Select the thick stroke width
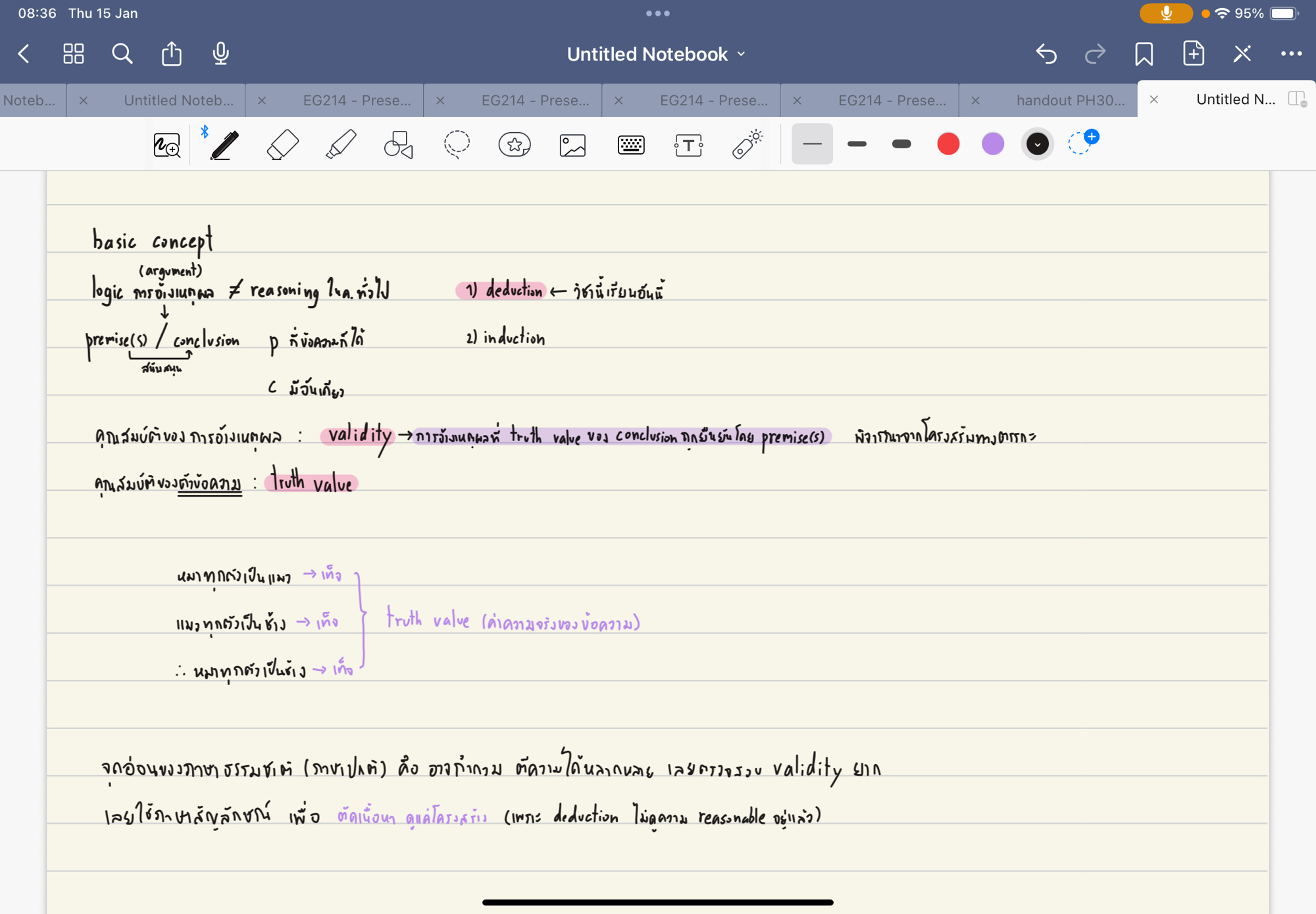The image size is (1316, 914). click(x=901, y=143)
